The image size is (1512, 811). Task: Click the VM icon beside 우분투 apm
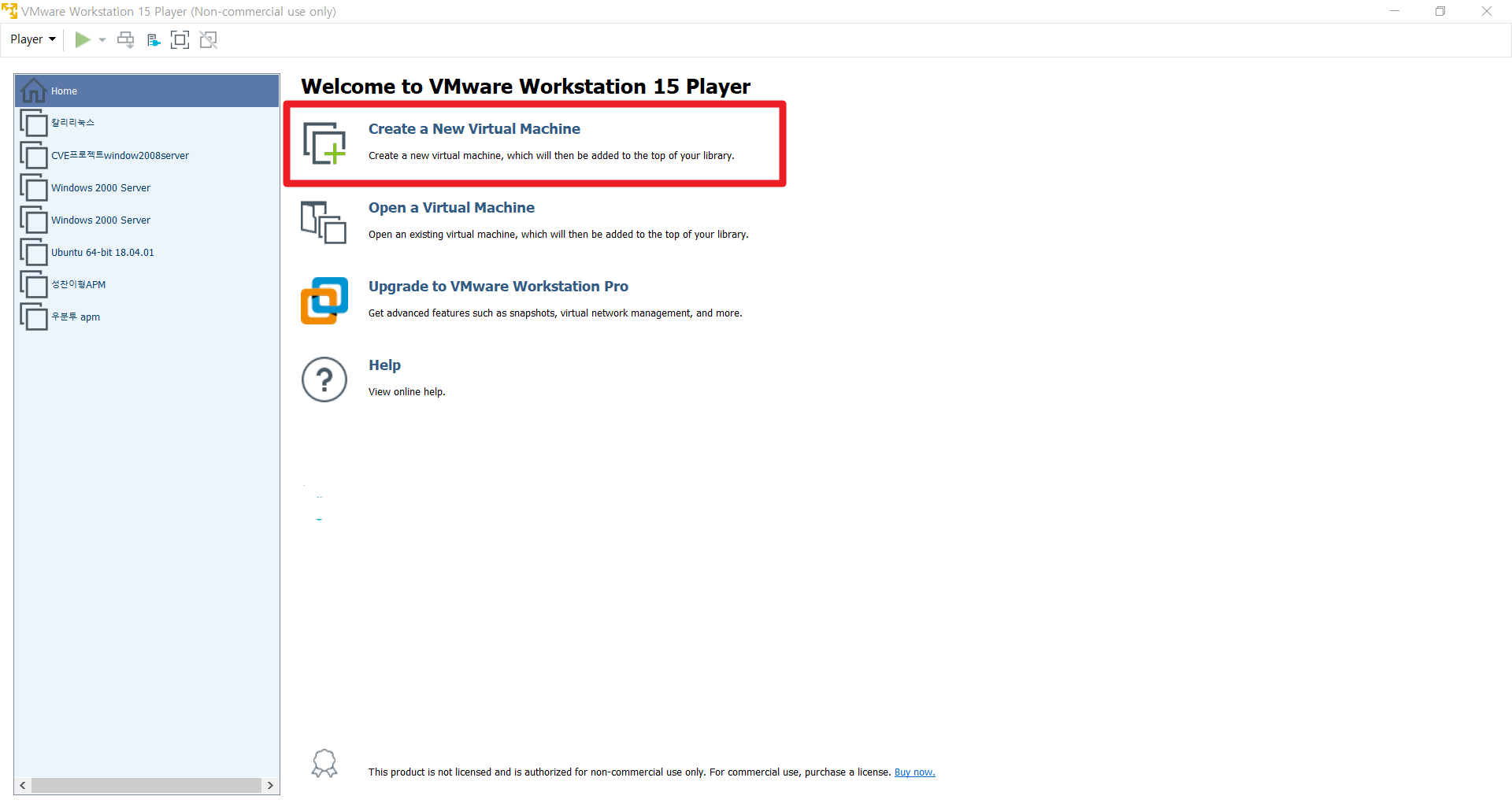pyautogui.click(x=34, y=317)
